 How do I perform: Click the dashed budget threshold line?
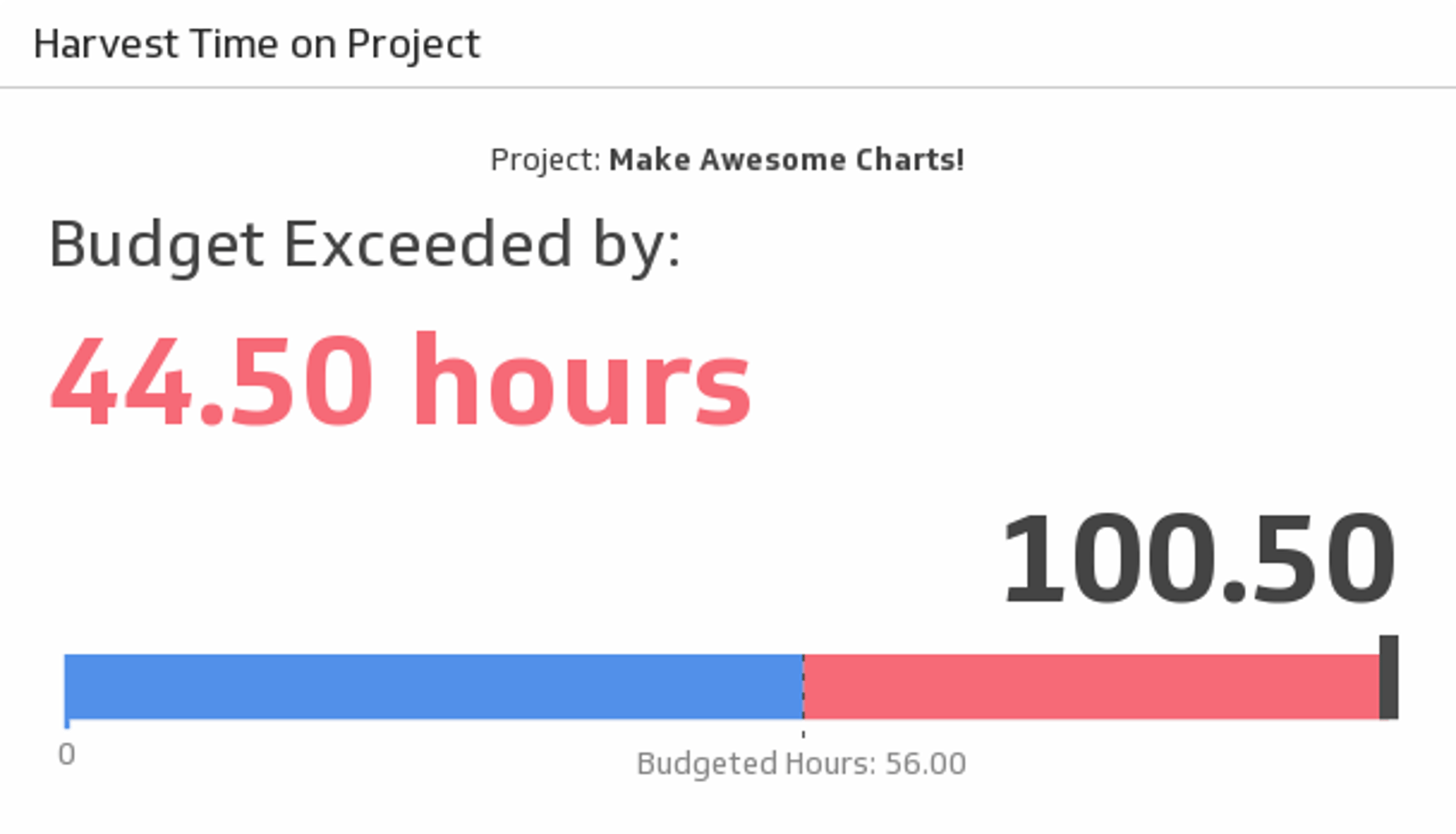pos(803,695)
